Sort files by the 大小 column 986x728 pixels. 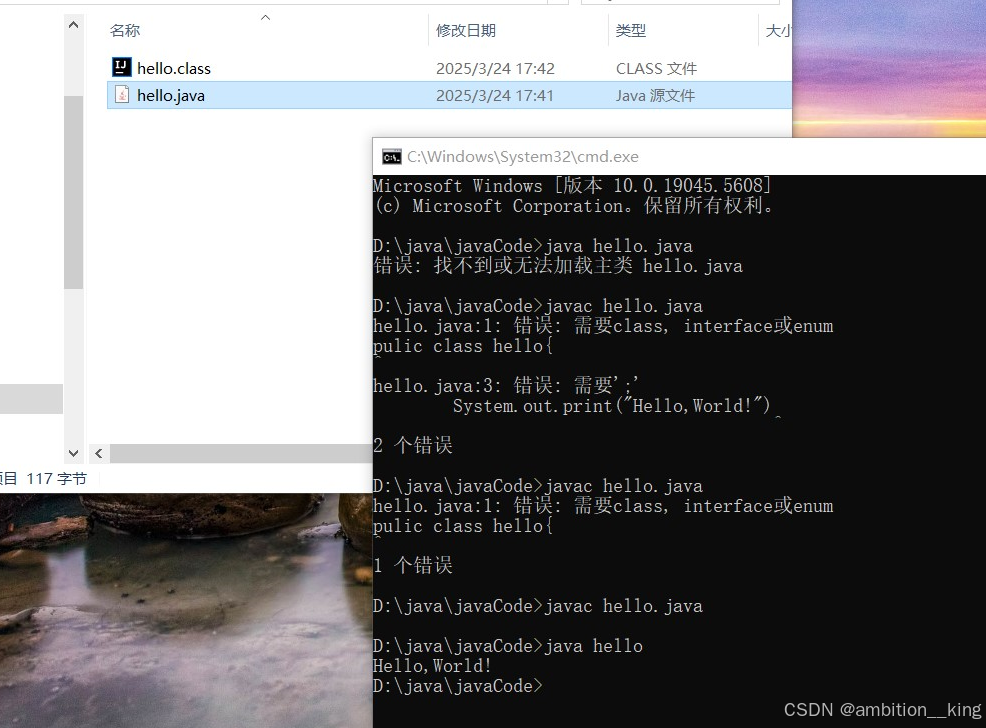(x=779, y=30)
